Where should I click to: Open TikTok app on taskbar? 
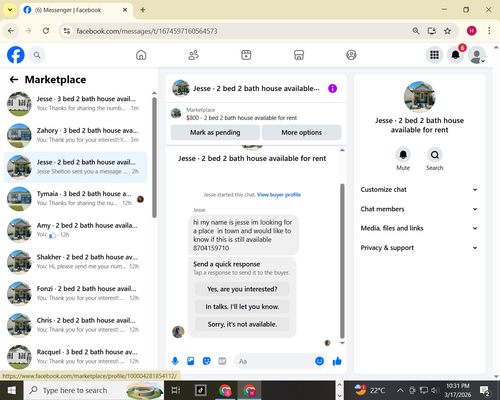pyautogui.click(x=201, y=390)
